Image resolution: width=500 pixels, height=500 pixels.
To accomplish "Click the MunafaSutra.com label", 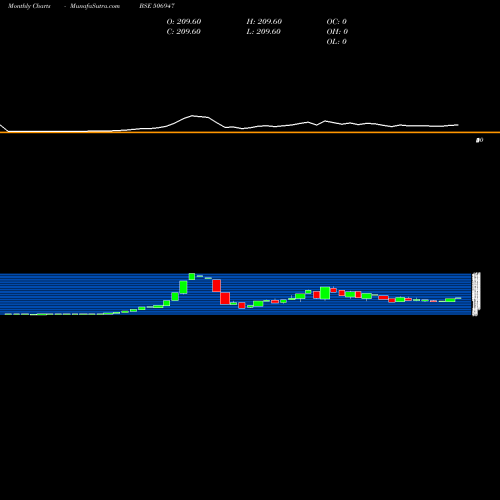I will click(95, 6).
